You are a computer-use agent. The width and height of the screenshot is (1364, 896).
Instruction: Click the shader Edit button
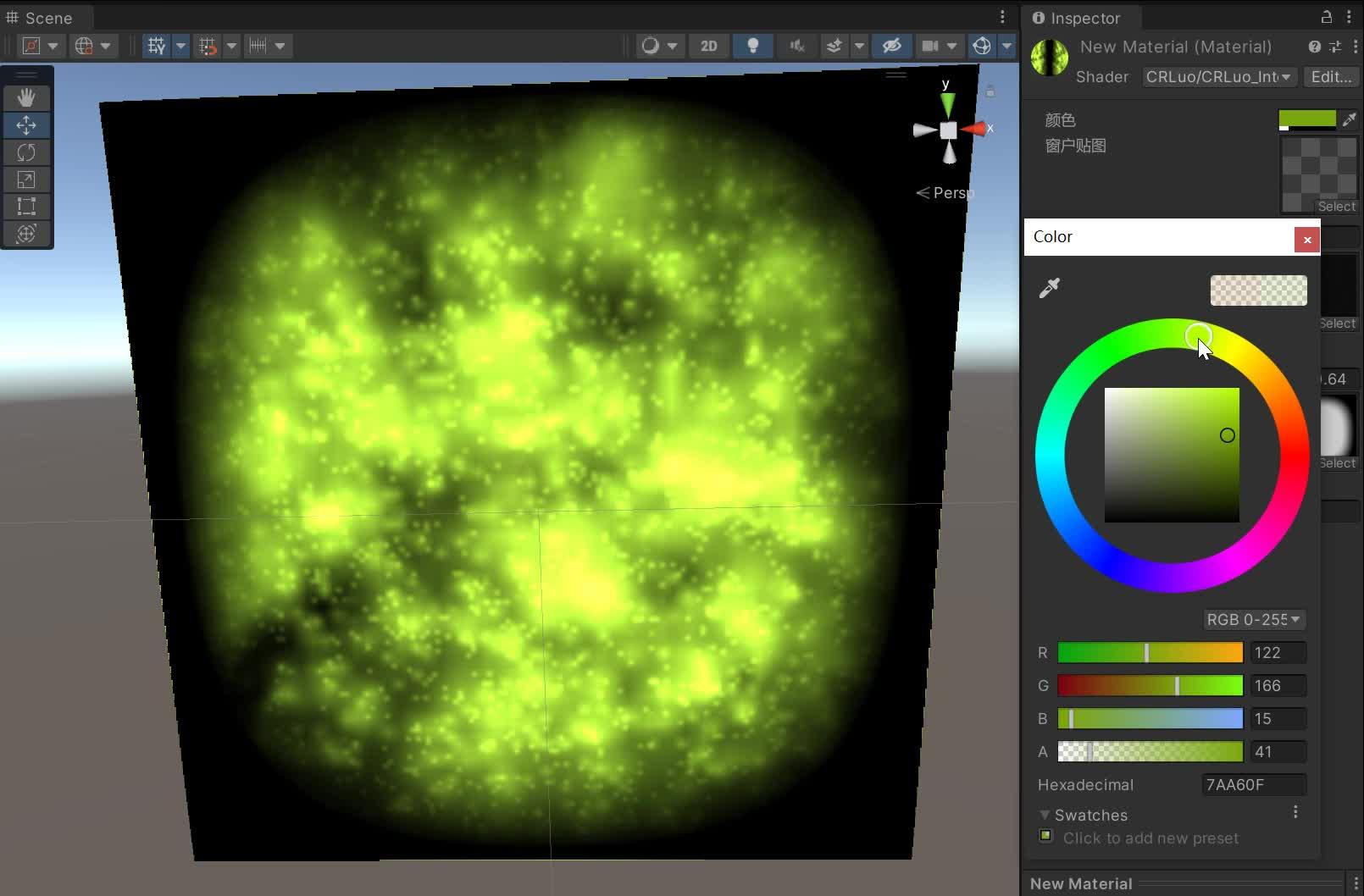point(1331,77)
